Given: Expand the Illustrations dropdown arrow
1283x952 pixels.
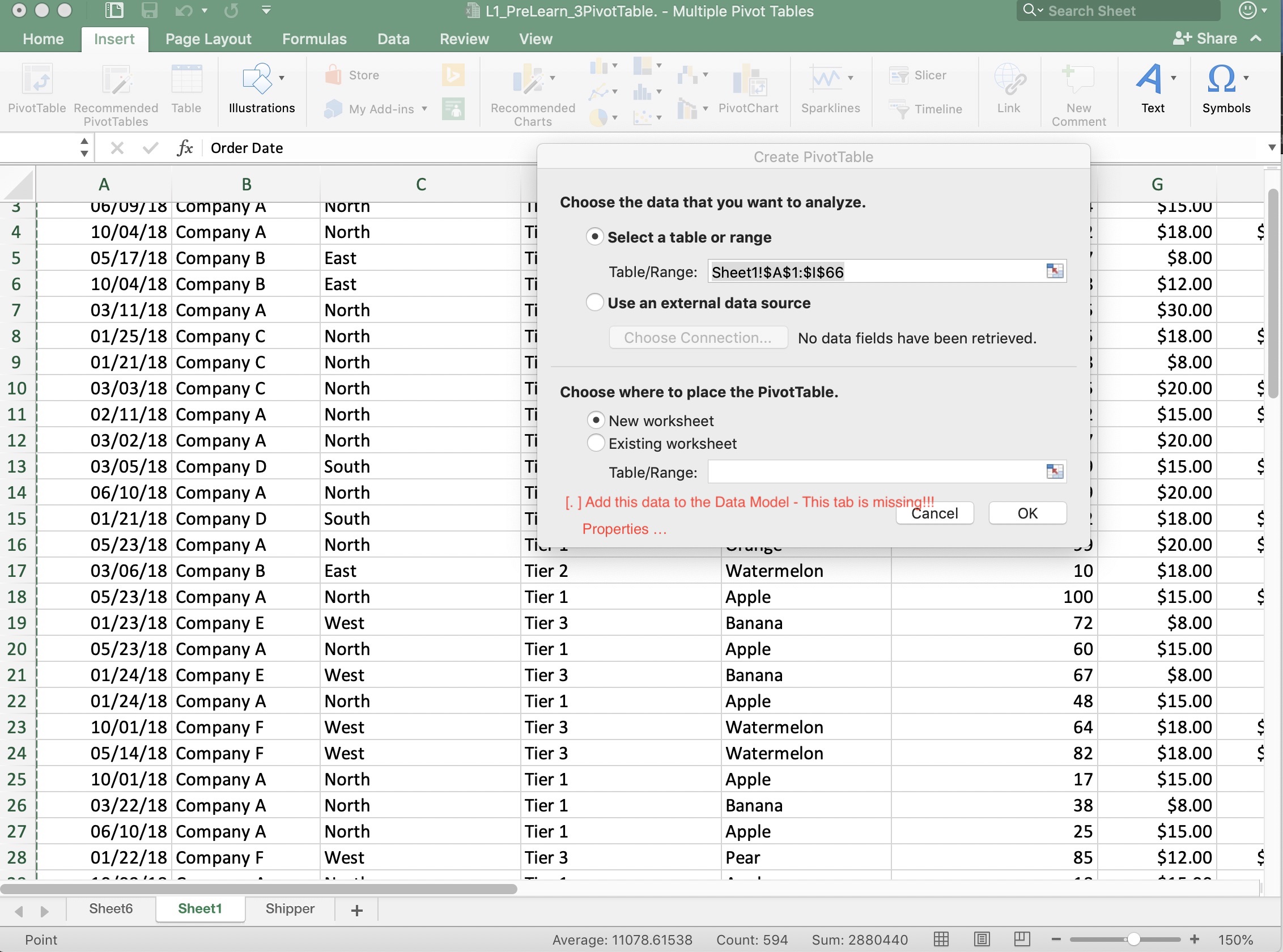Looking at the screenshot, I should point(282,78).
